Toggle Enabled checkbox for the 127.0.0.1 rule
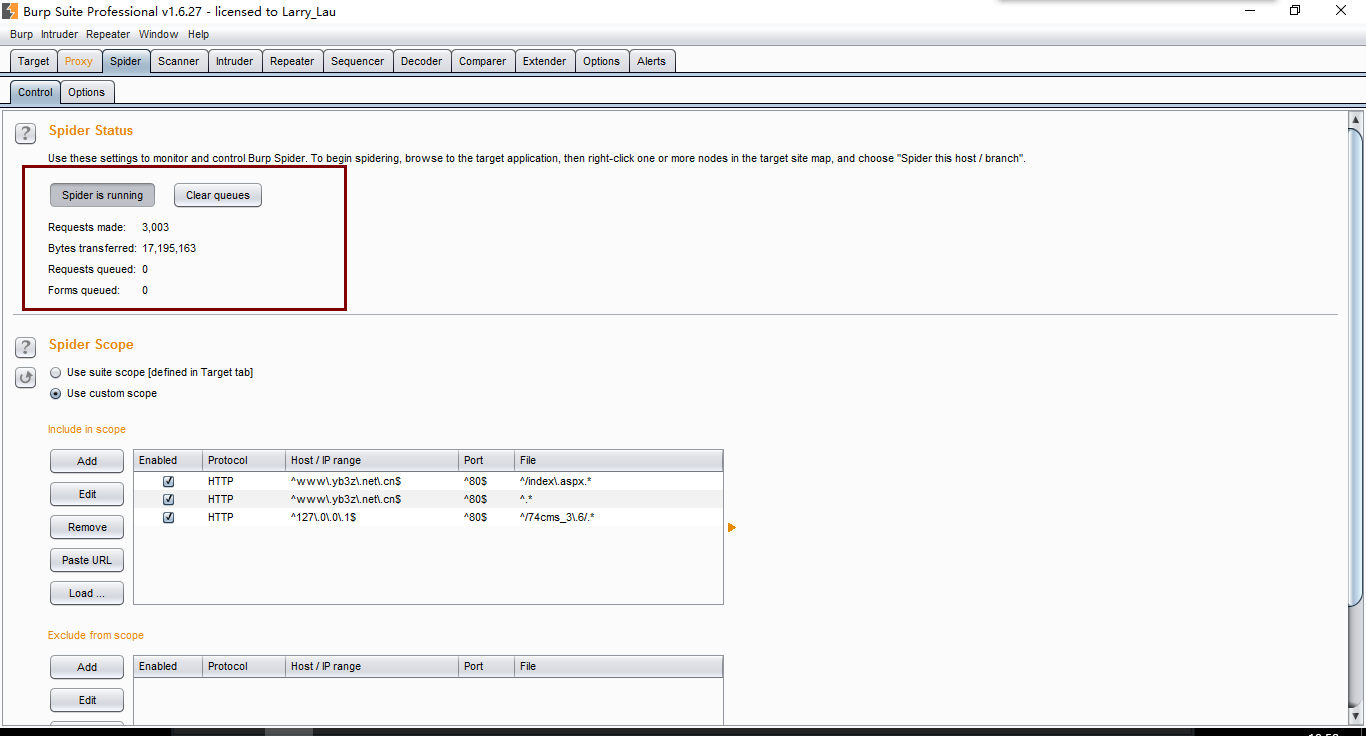Viewport: 1366px width, 736px height. (168, 517)
